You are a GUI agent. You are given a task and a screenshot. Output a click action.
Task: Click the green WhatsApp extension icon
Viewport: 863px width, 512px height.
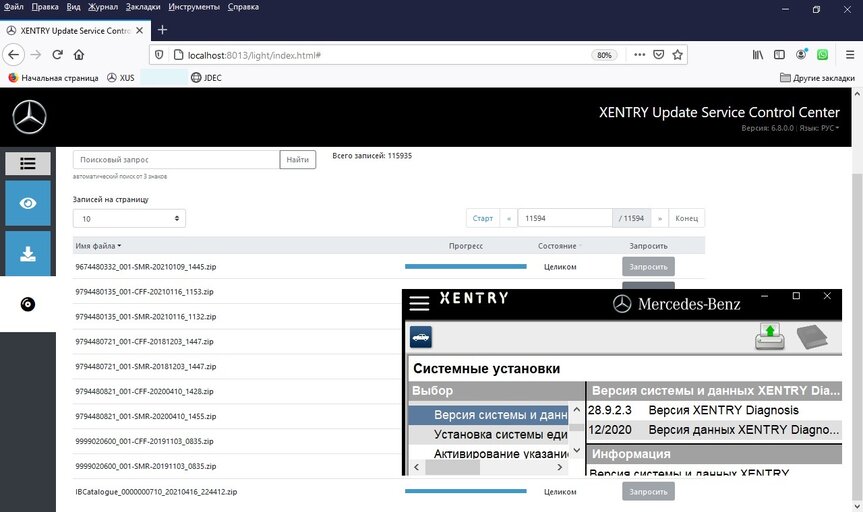[x=822, y=55]
